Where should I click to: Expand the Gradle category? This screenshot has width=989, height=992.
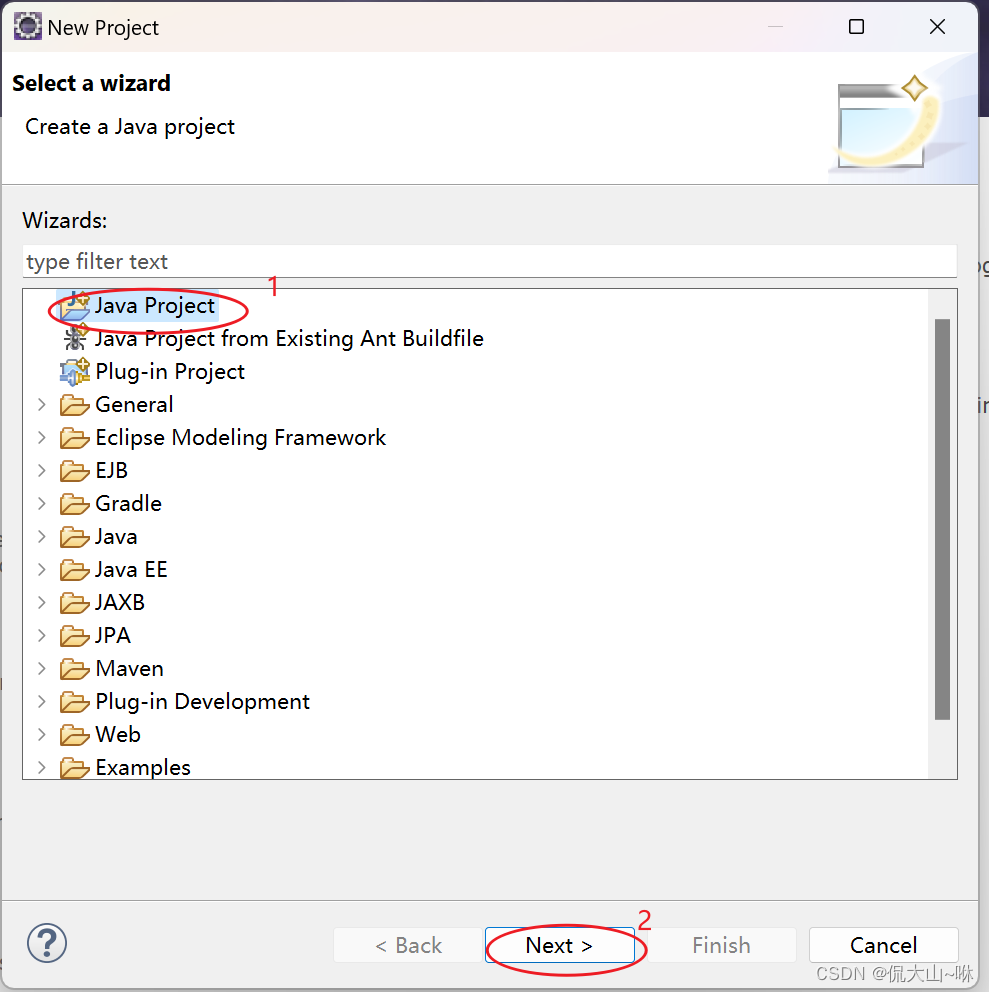coord(42,503)
